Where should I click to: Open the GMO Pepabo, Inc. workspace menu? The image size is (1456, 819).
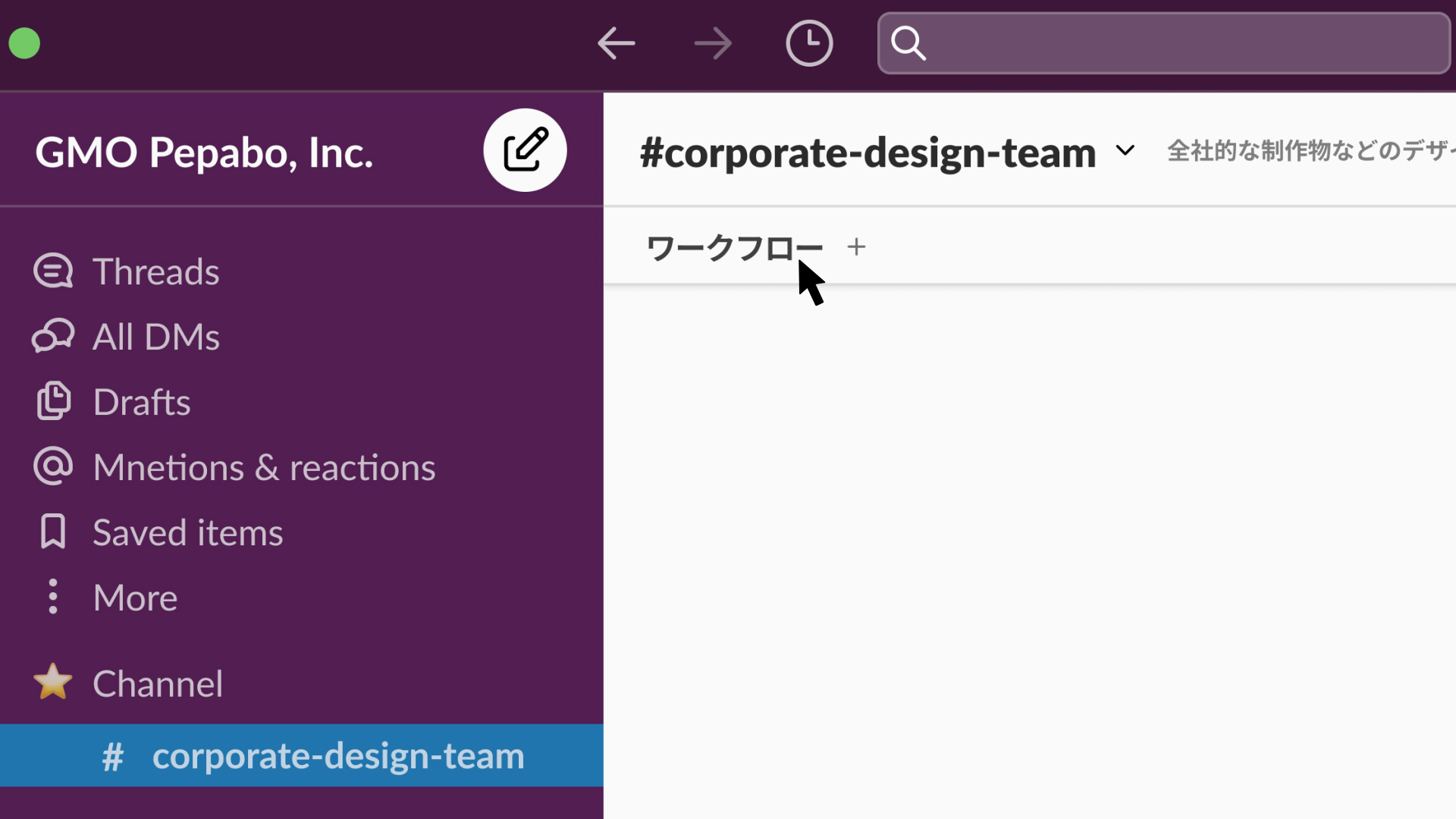click(204, 152)
